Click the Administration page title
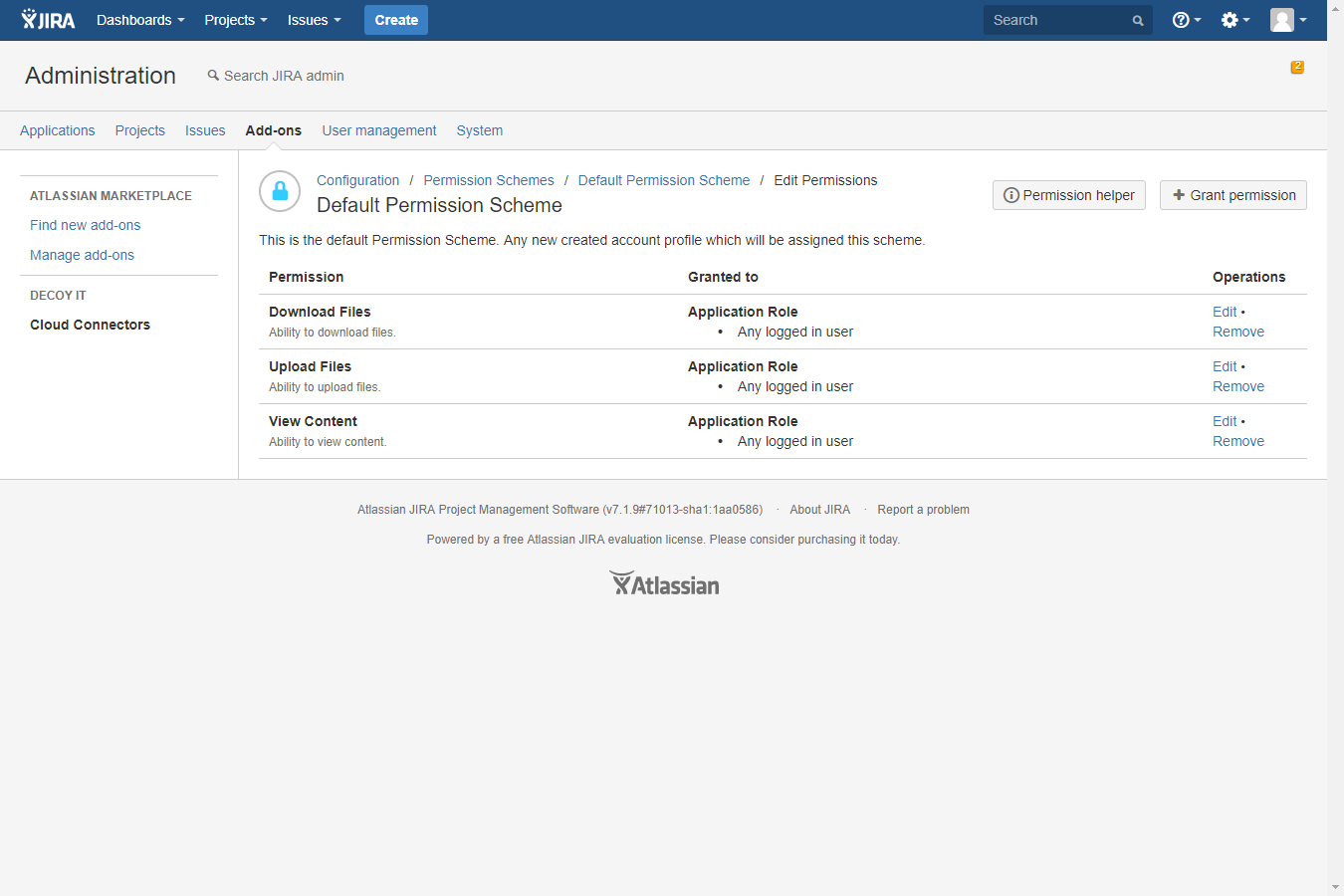Screen dimensions: 1344x896 tap(101, 76)
